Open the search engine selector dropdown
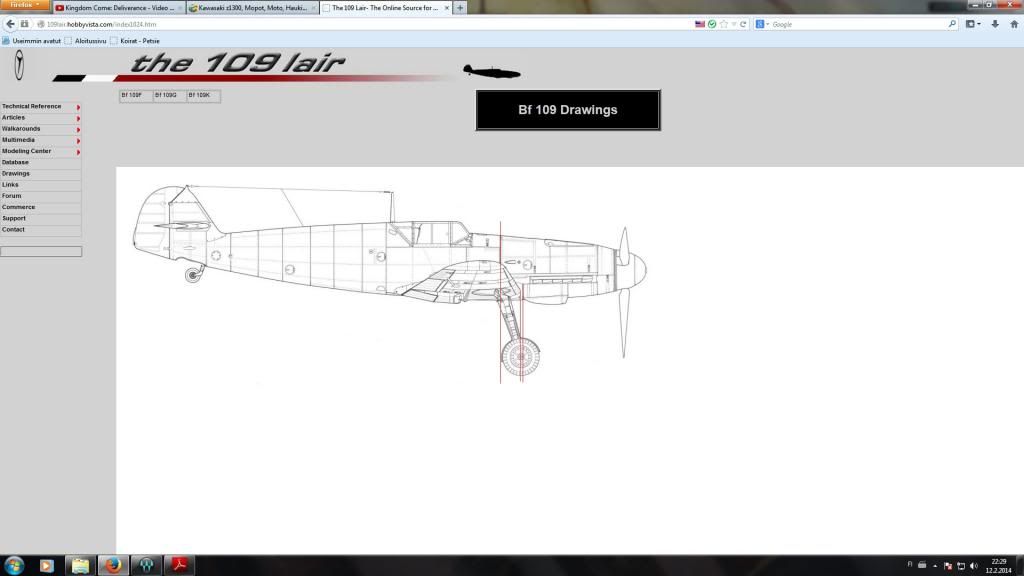This screenshot has height=576, width=1024. click(x=763, y=24)
